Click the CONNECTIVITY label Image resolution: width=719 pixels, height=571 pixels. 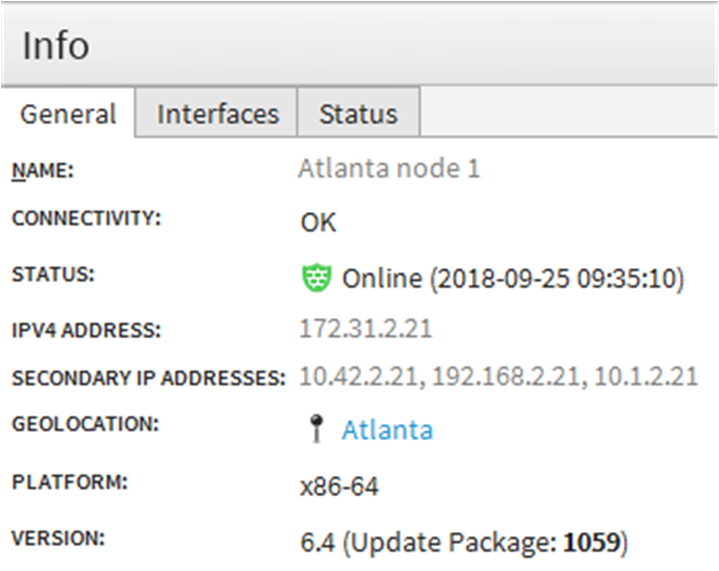(x=87, y=218)
